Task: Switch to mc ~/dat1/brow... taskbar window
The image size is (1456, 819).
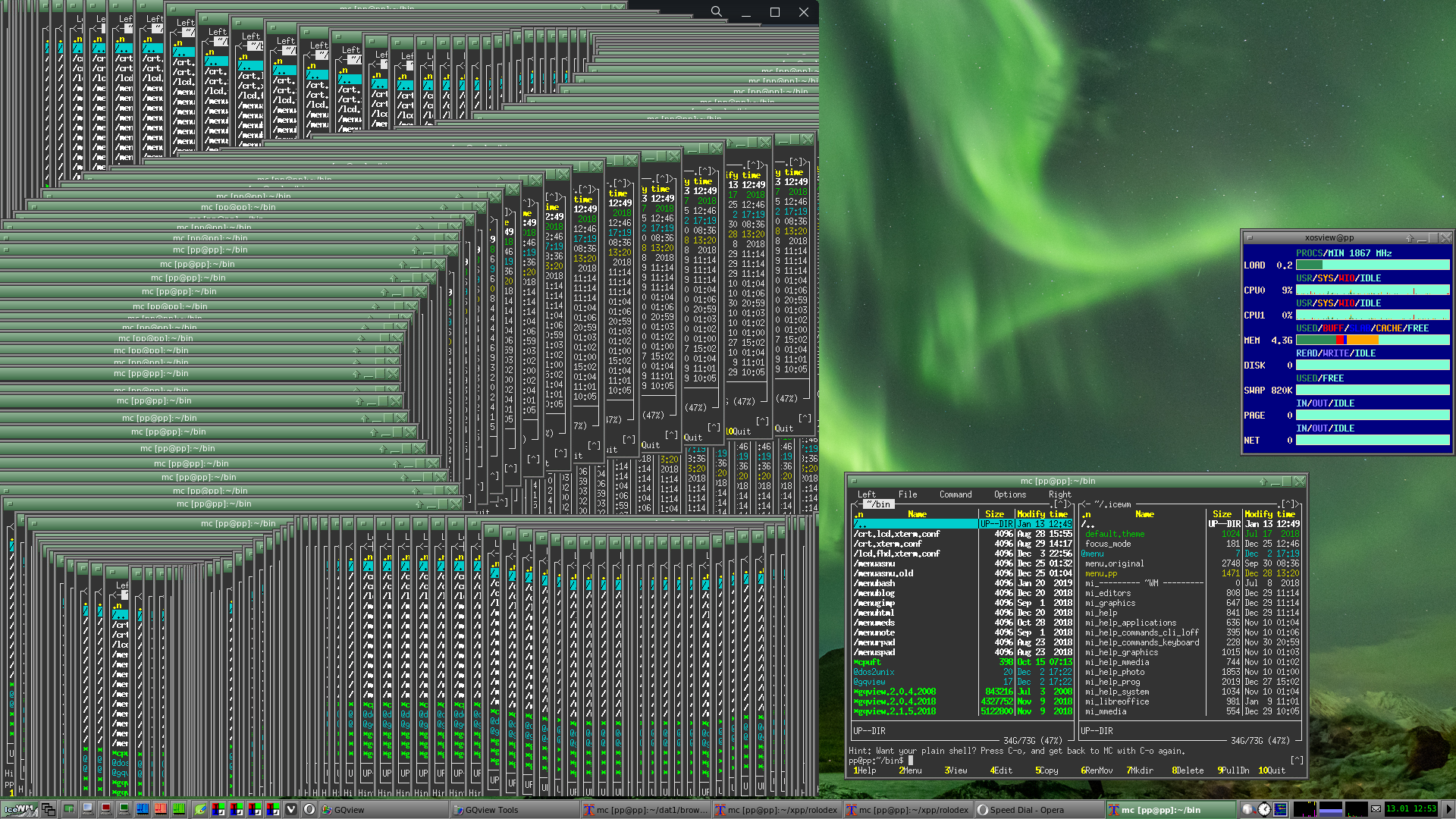Action: tap(646, 810)
